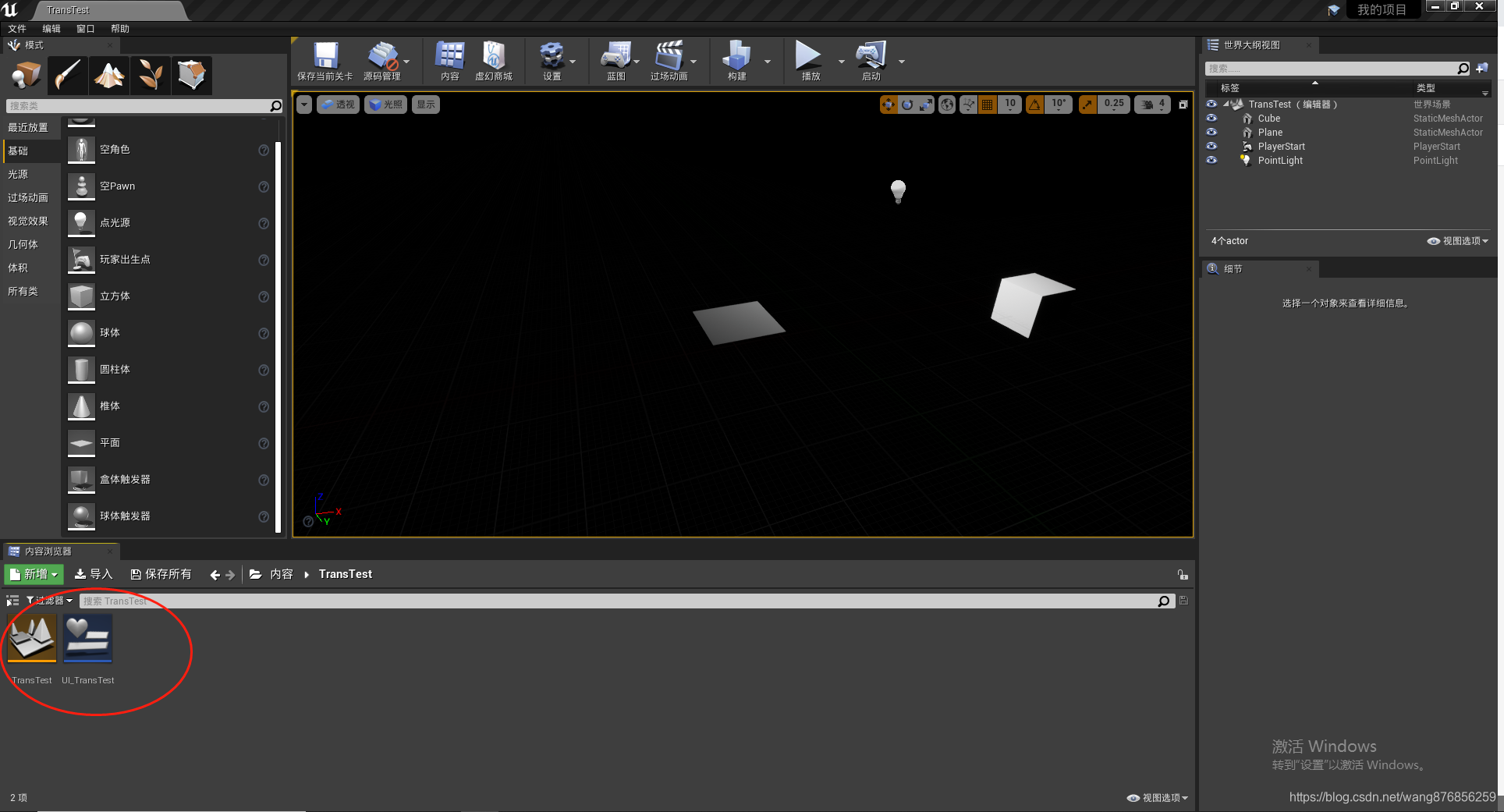
Task: Open the 内容 (Content) toolbar icon
Action: pyautogui.click(x=450, y=55)
